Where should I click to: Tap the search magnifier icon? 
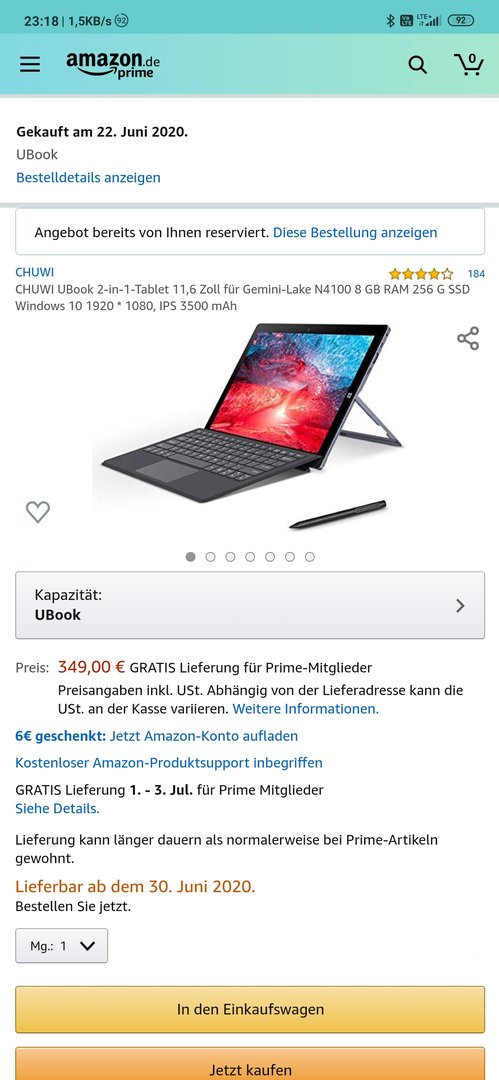pos(418,65)
